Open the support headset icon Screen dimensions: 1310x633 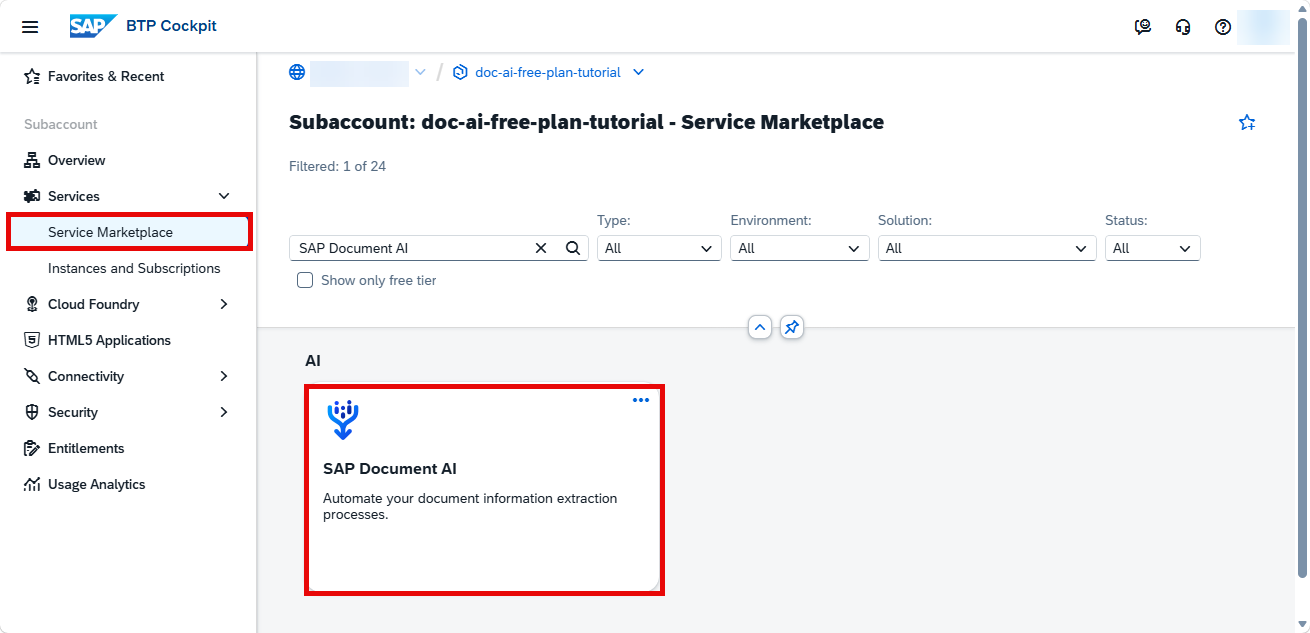coord(1183,27)
